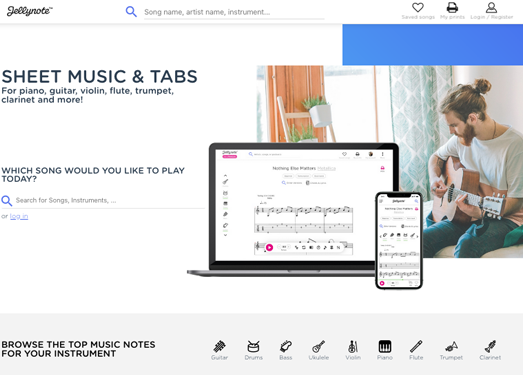This screenshot has width=523, height=375.
Task: Click the Jellynote logo
Action: coord(30,11)
